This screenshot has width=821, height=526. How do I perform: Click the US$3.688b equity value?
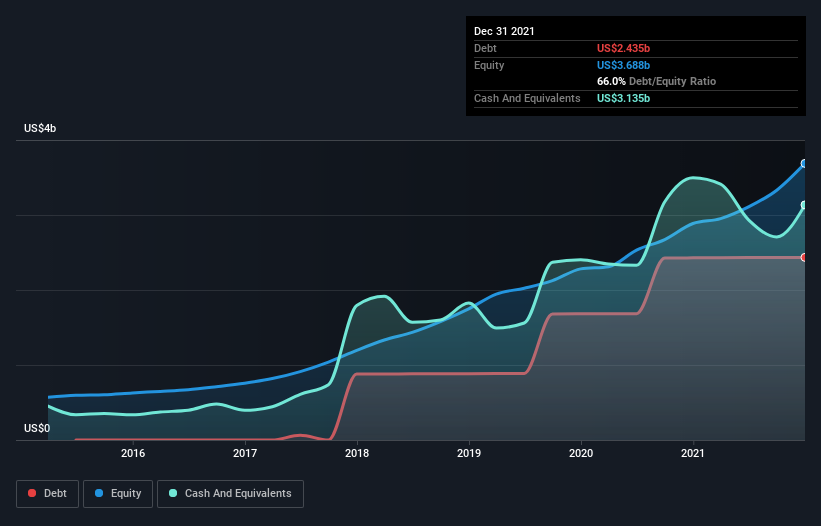624,65
